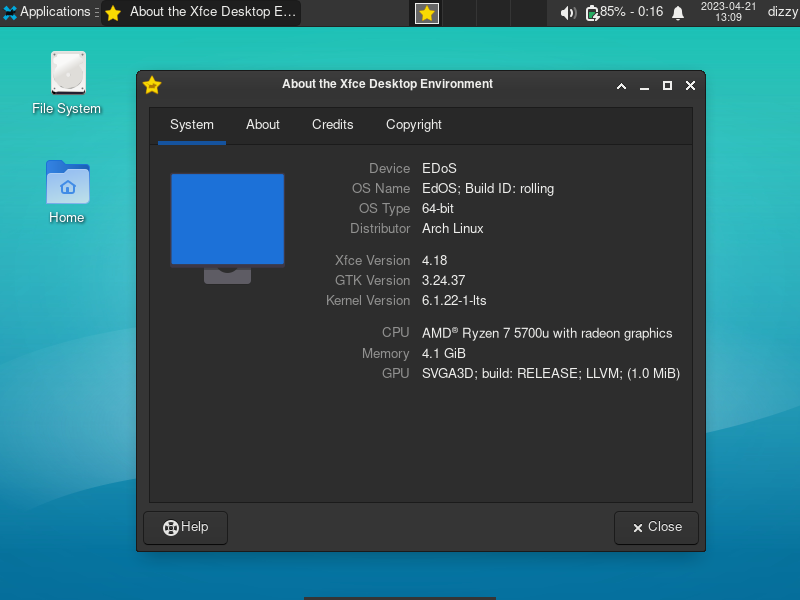Open the volume speaker icon

(x=567, y=13)
